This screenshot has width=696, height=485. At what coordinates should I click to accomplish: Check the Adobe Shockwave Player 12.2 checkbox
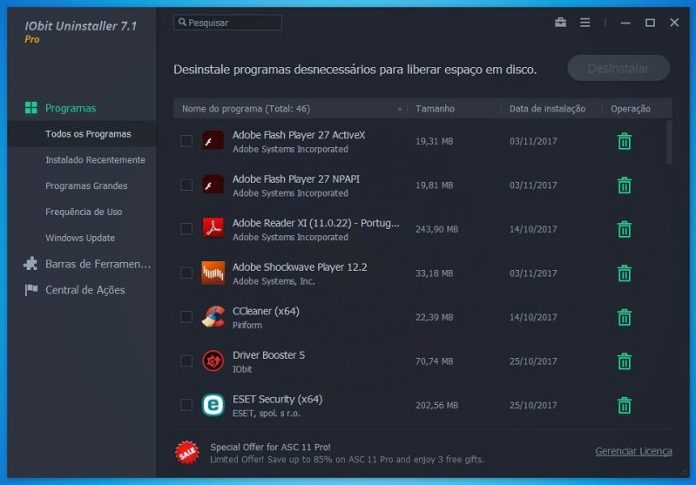186,272
